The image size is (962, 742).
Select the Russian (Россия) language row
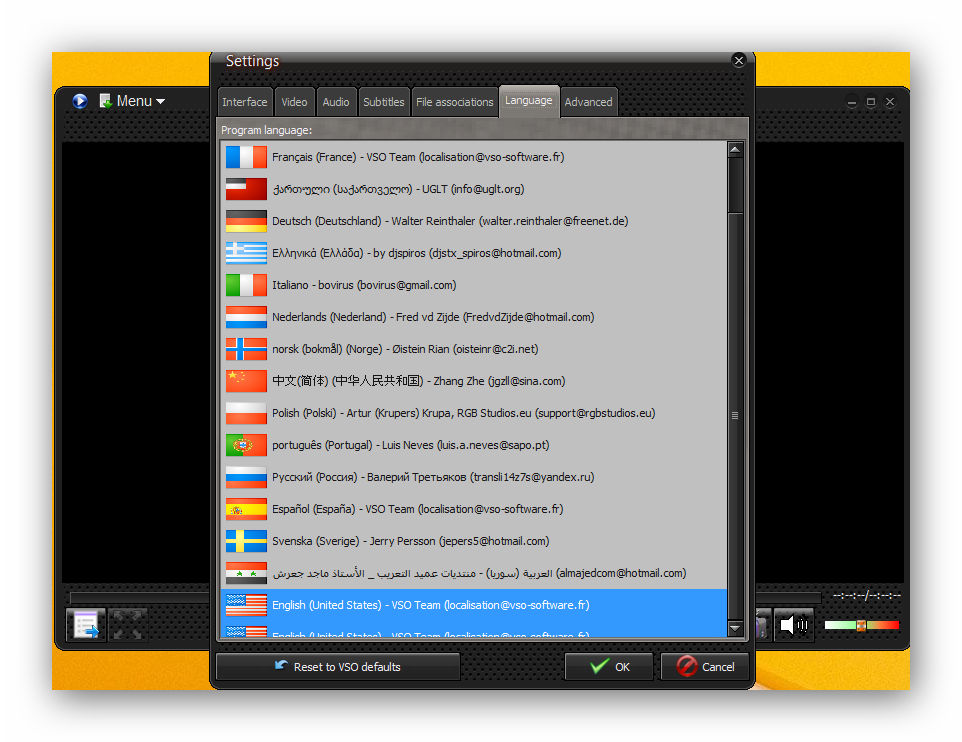(x=474, y=477)
